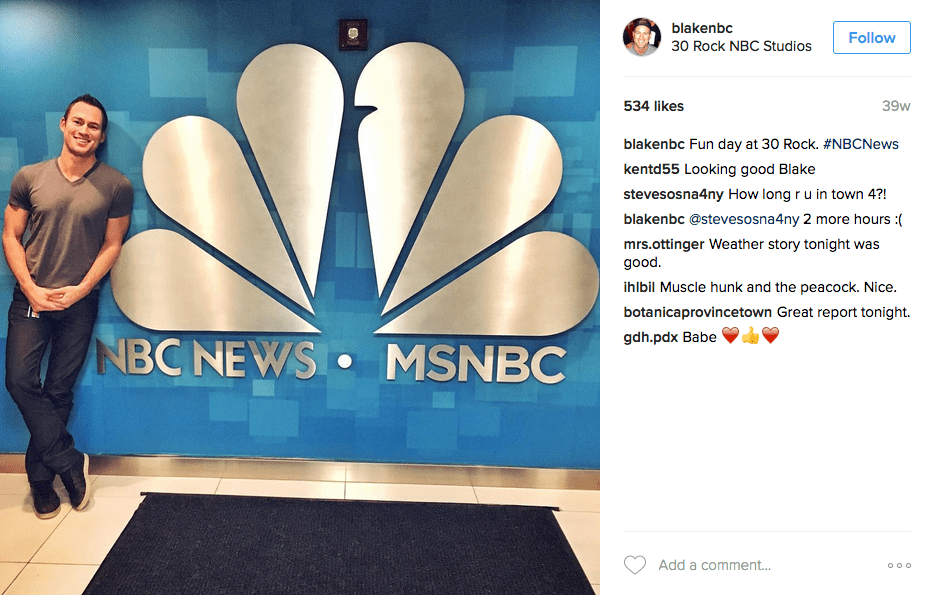Open the three-dot more options menu
934x595 pixels.
point(899,565)
